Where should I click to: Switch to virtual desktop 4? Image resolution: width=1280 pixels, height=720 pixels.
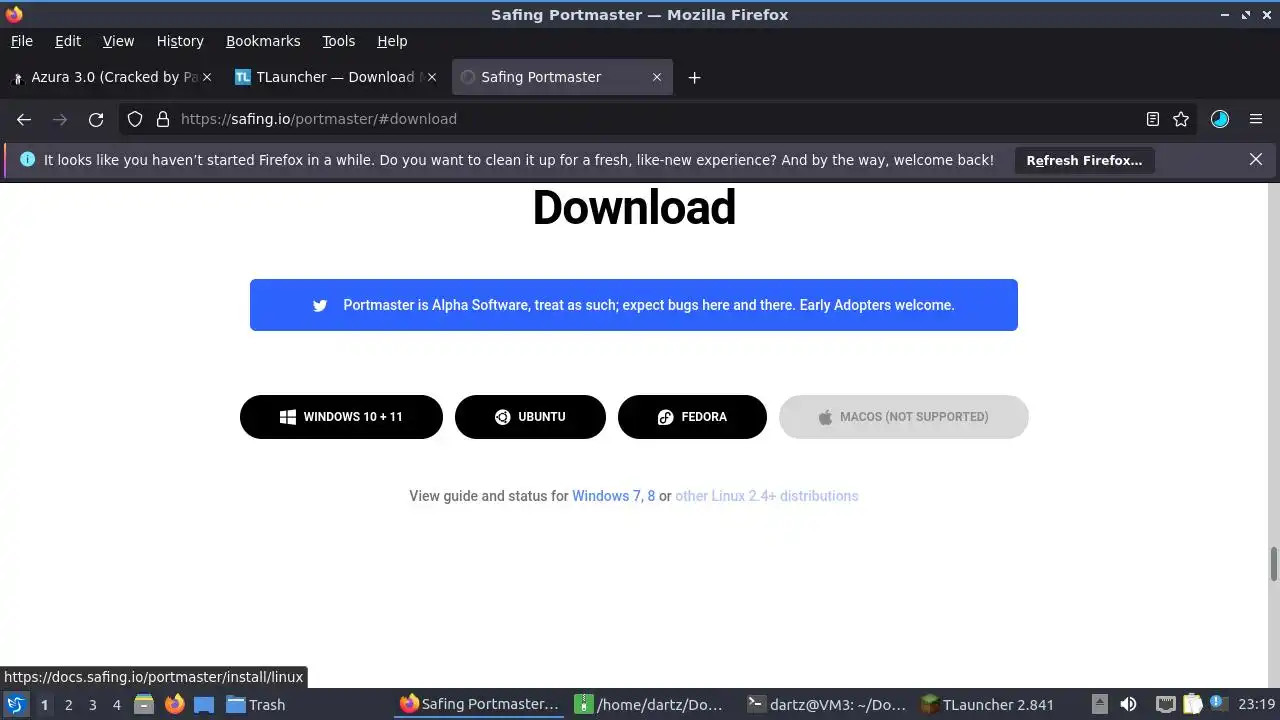coord(116,705)
